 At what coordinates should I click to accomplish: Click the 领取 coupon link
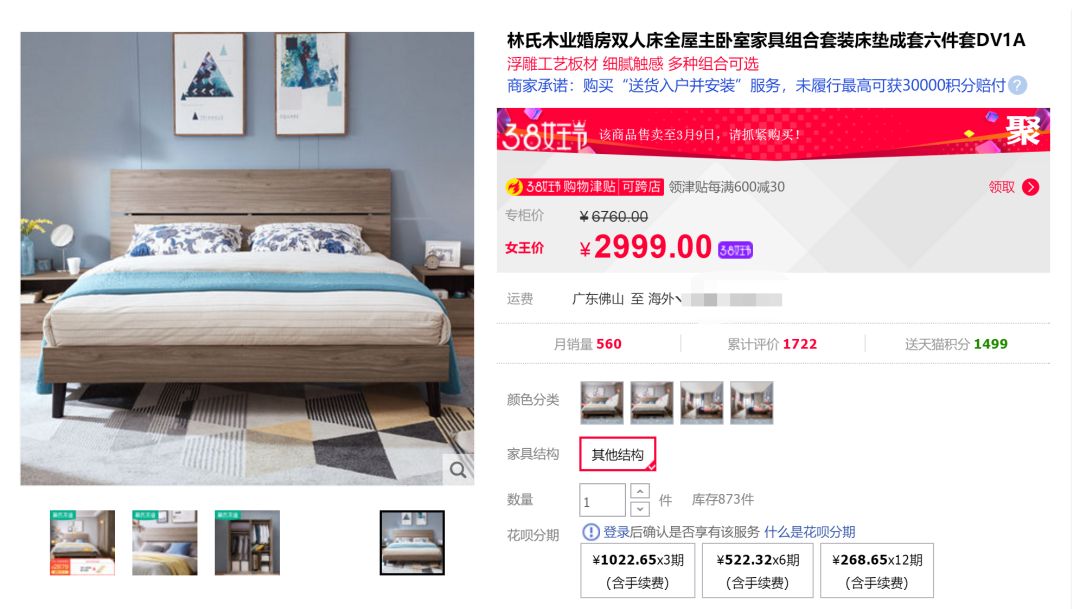point(1001,187)
